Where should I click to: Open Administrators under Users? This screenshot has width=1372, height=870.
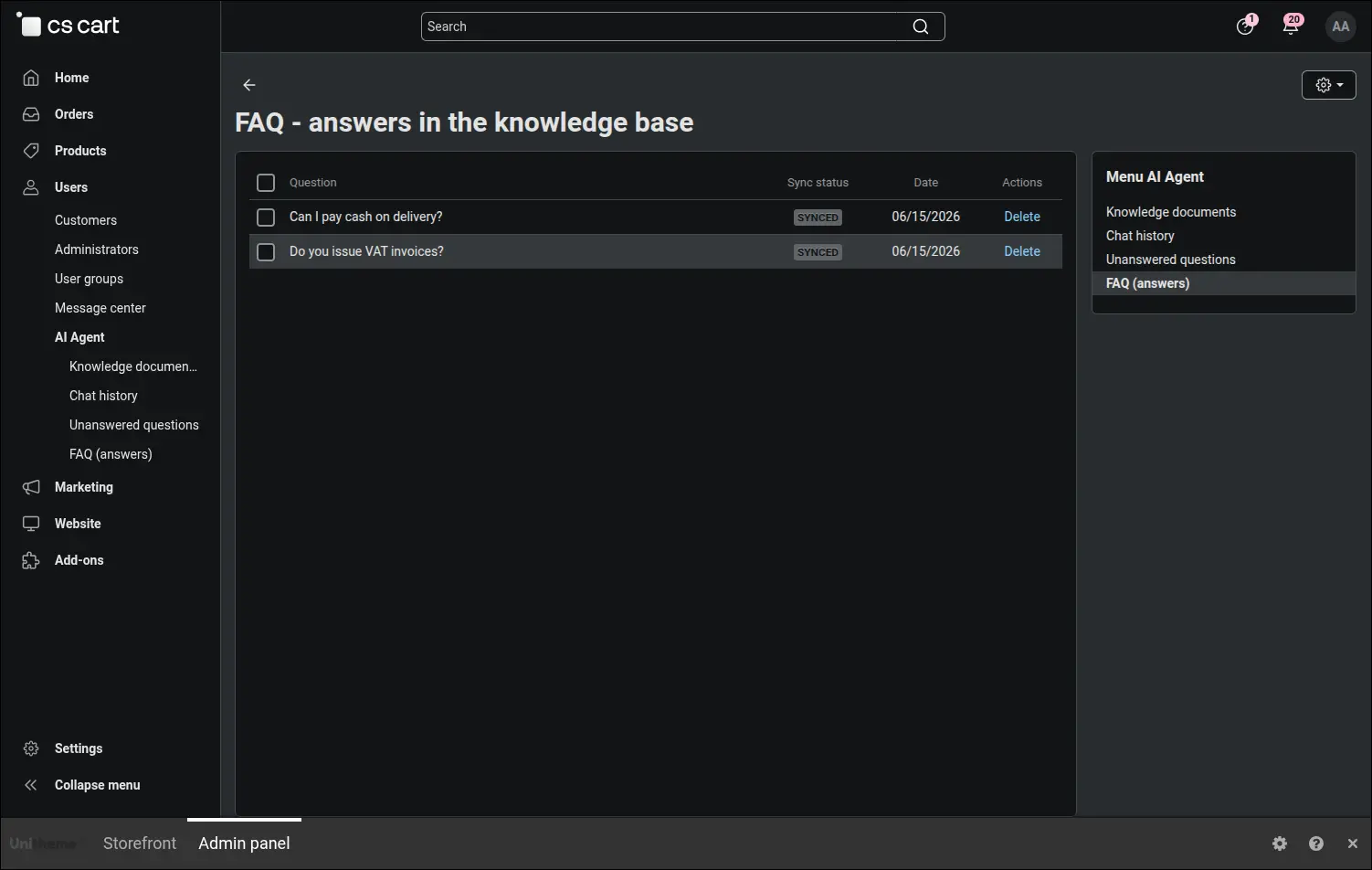click(x=97, y=249)
